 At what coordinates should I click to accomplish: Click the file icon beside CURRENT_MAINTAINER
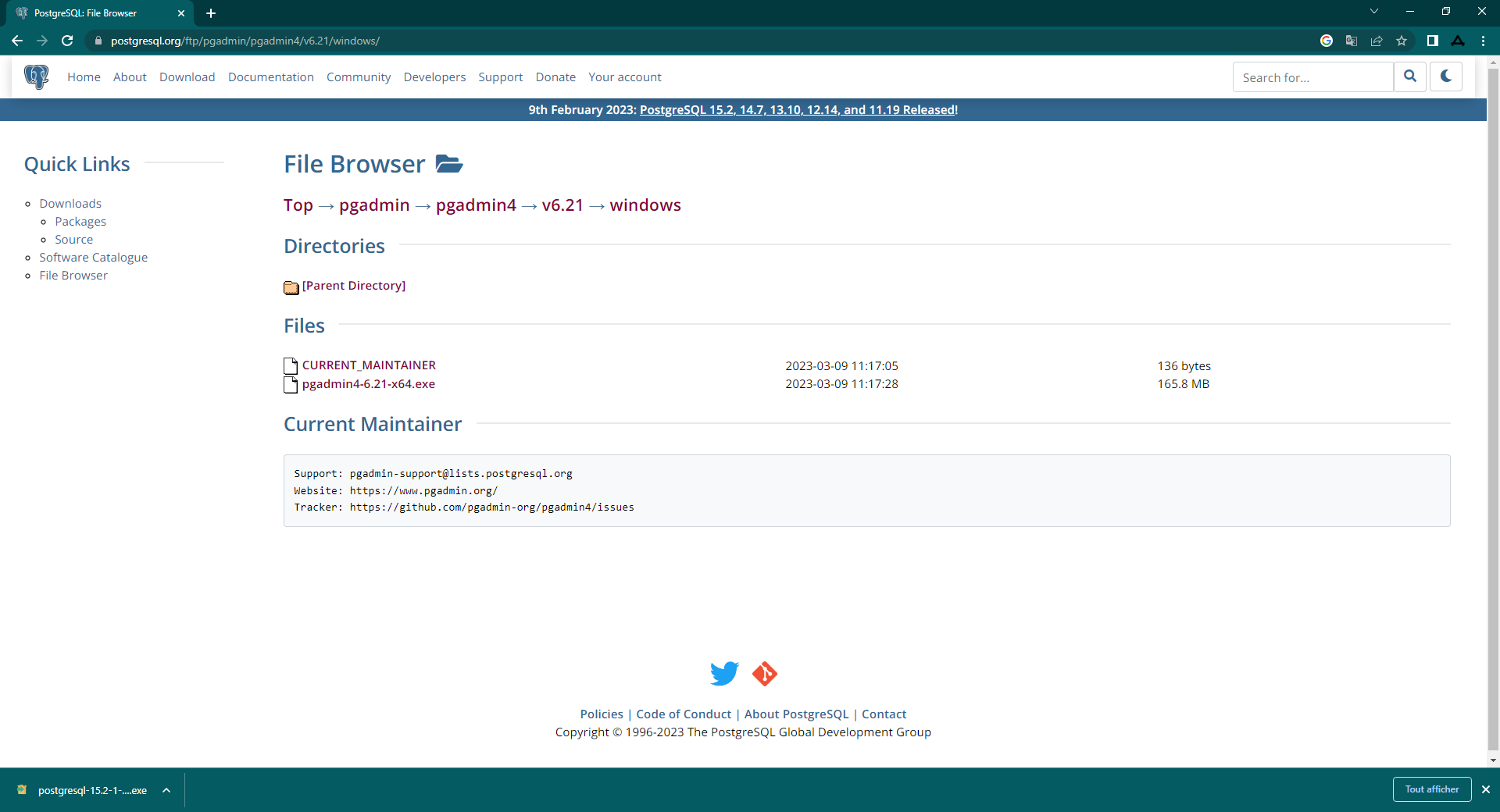point(291,365)
